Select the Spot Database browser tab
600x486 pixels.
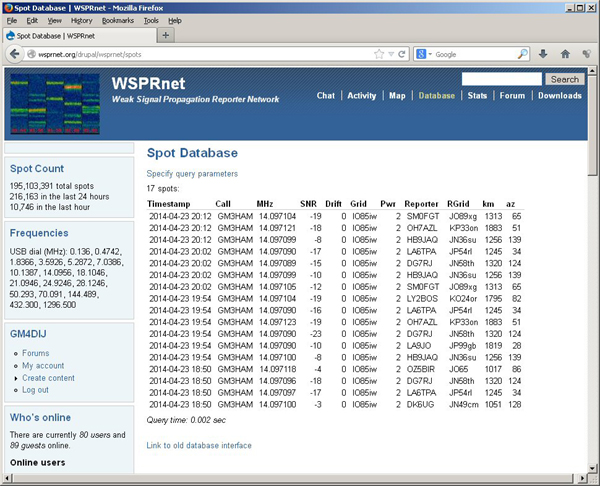coord(80,36)
